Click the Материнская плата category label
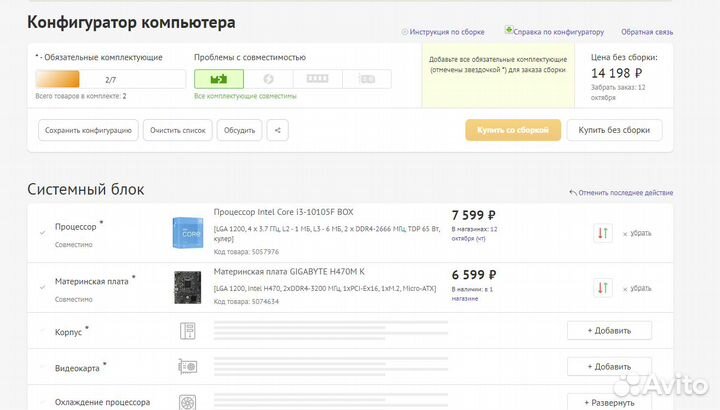 pos(92,281)
